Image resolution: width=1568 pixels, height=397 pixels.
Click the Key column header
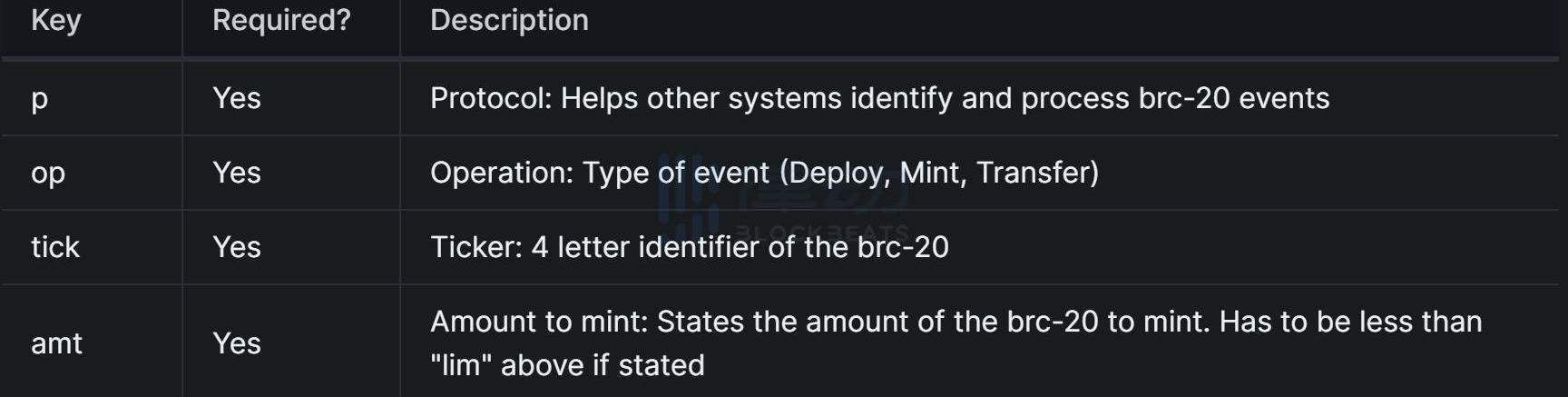click(x=56, y=20)
